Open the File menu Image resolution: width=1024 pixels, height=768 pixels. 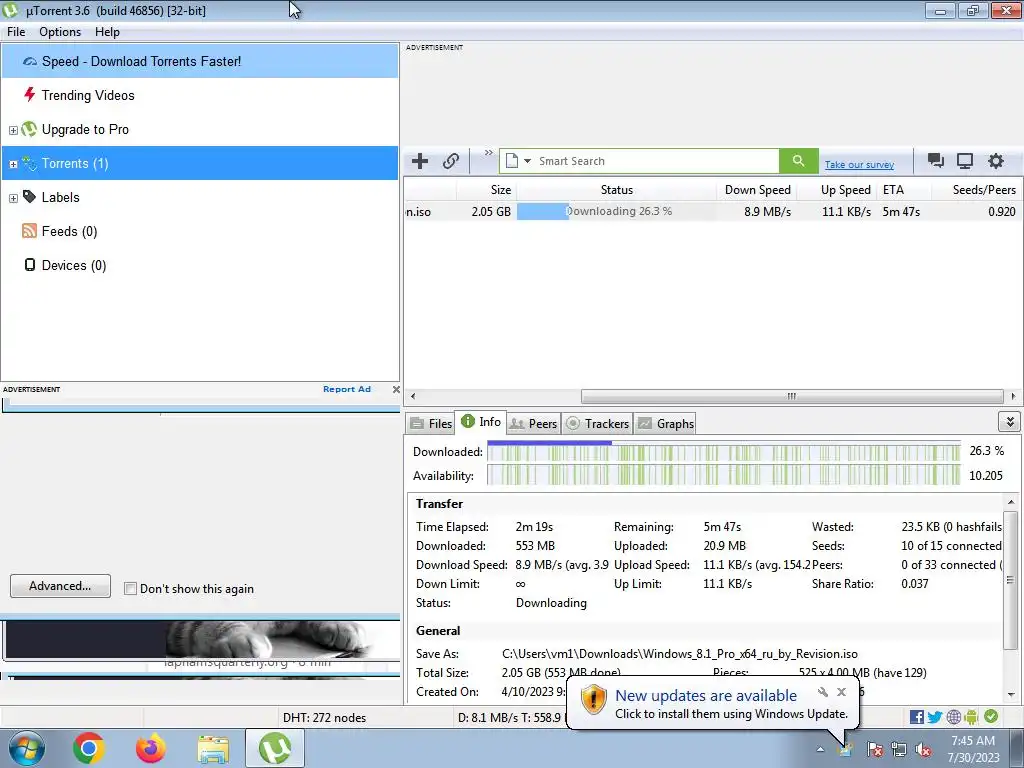point(16,32)
